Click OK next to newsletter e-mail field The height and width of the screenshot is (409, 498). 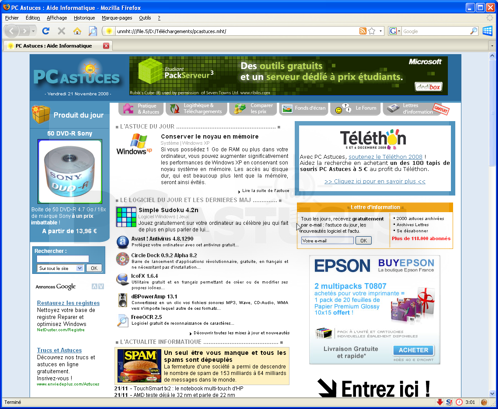(x=363, y=240)
